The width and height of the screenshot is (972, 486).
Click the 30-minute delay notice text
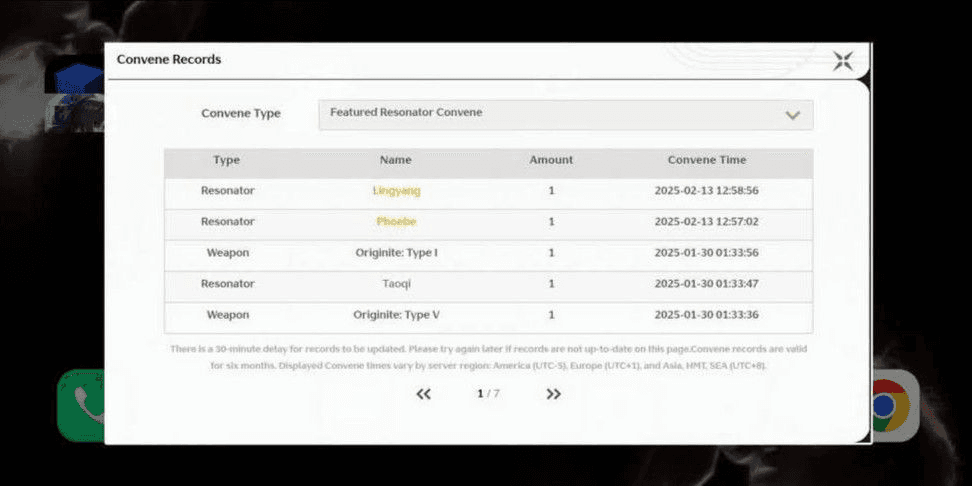point(488,357)
